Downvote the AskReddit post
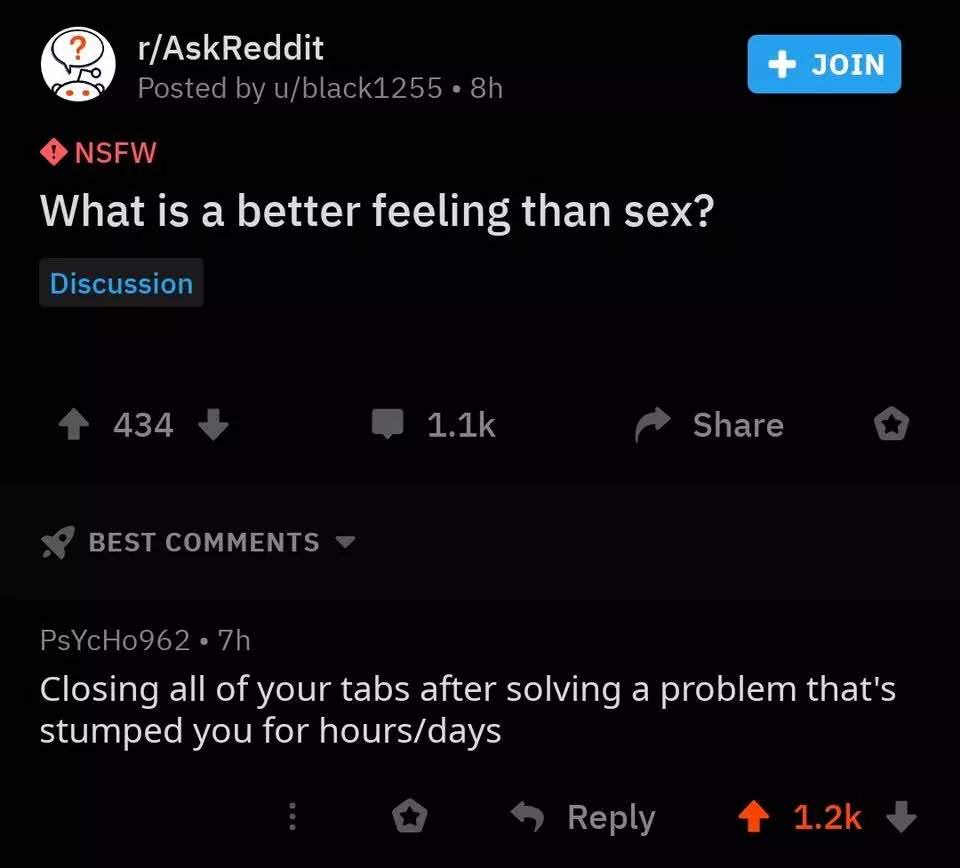 point(214,426)
